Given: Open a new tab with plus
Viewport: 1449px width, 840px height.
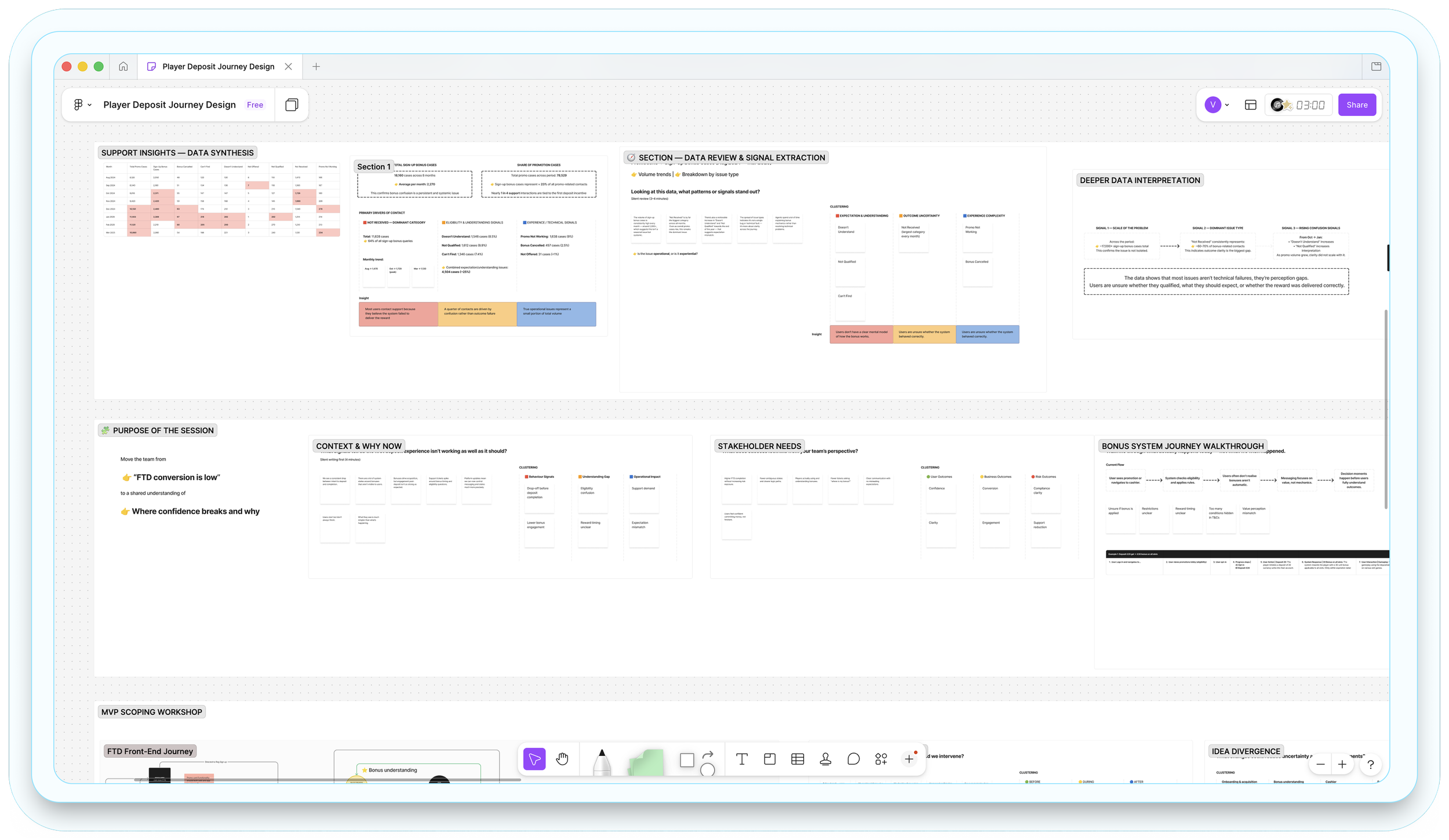Looking at the screenshot, I should [x=316, y=67].
